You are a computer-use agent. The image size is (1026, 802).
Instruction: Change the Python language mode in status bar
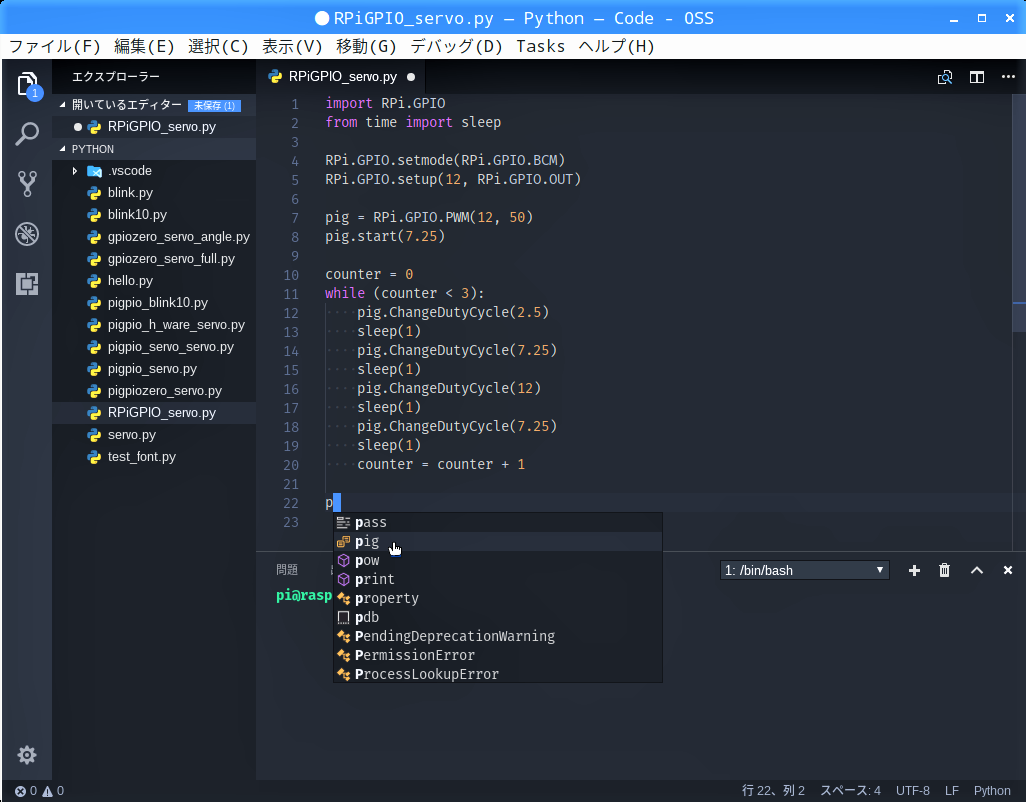point(991,790)
